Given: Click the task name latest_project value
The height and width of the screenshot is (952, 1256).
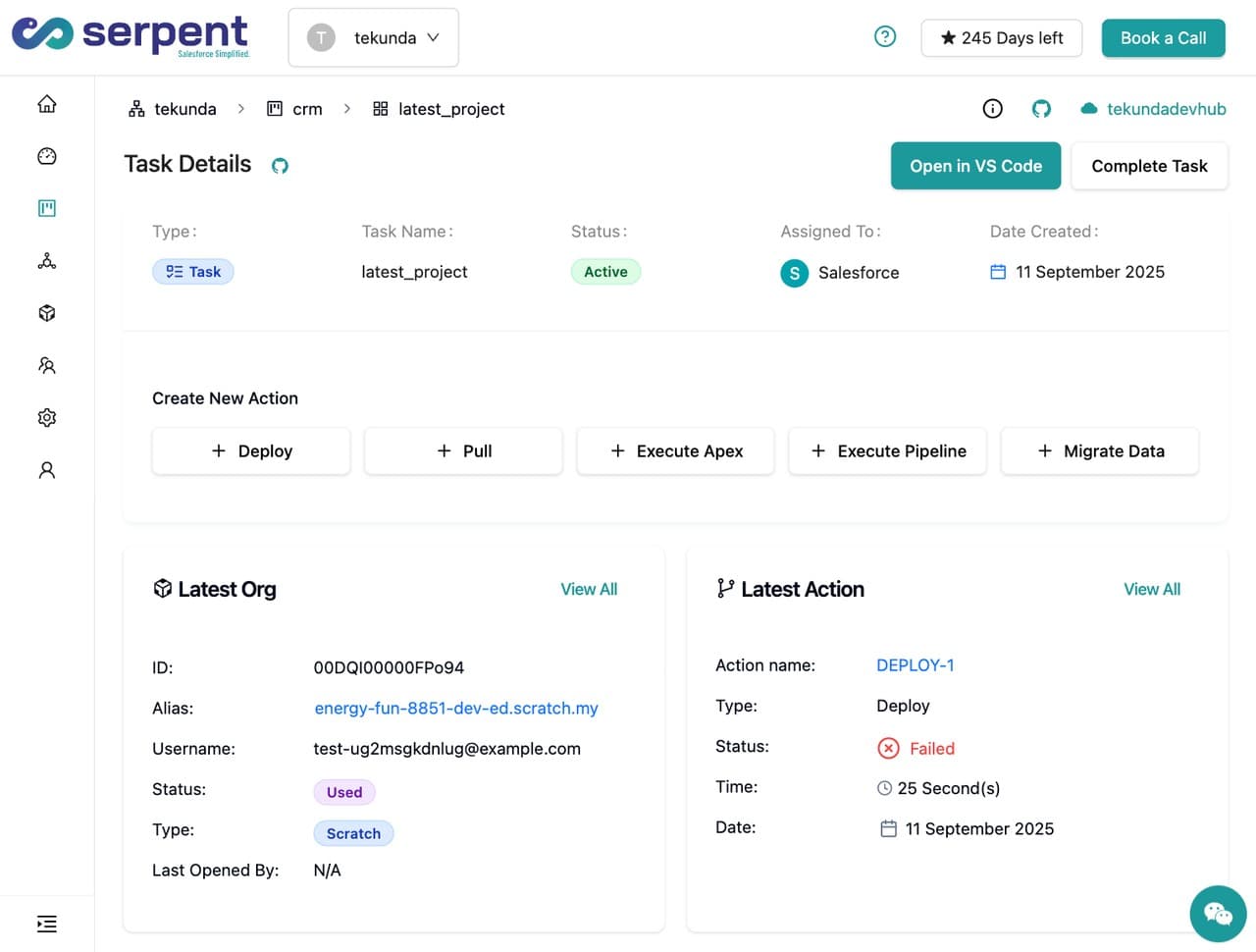Looking at the screenshot, I should click(414, 272).
